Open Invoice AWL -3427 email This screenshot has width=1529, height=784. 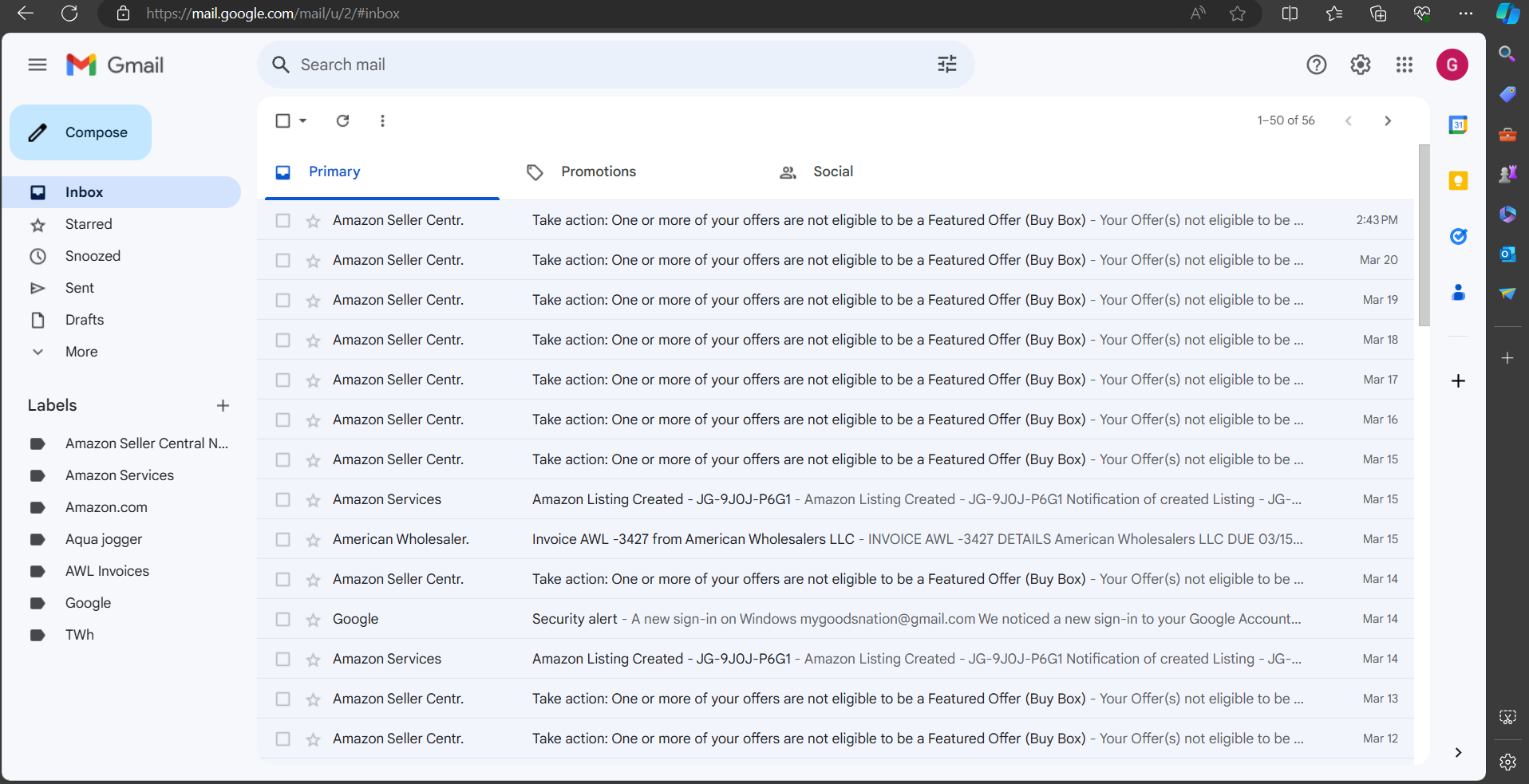tap(836, 539)
